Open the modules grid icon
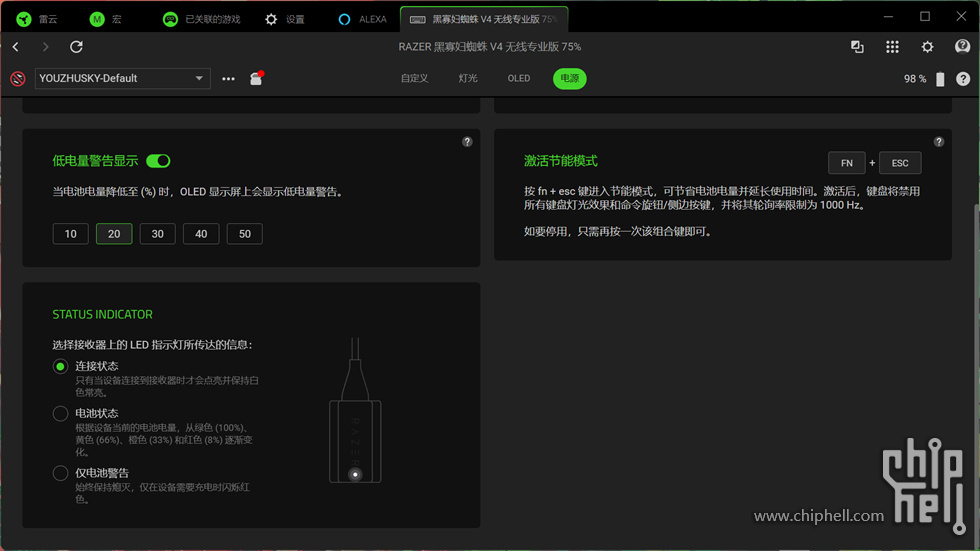980x551 pixels. (892, 47)
